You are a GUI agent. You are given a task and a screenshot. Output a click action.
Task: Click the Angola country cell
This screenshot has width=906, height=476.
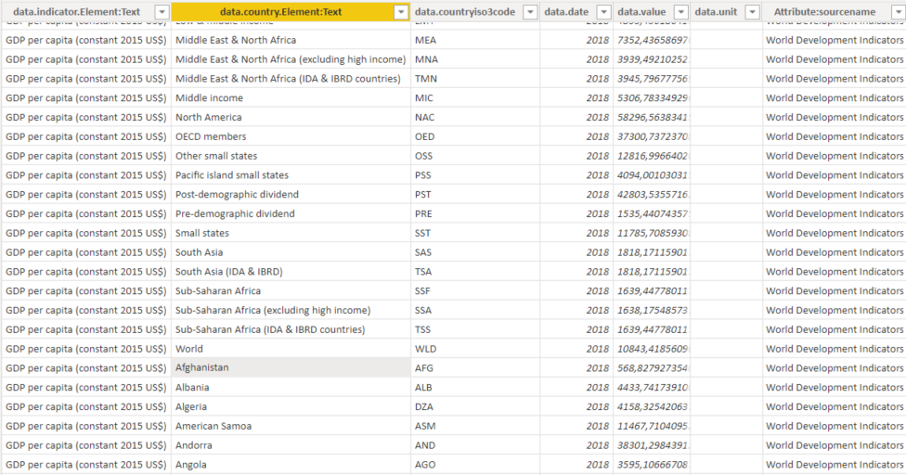291,465
